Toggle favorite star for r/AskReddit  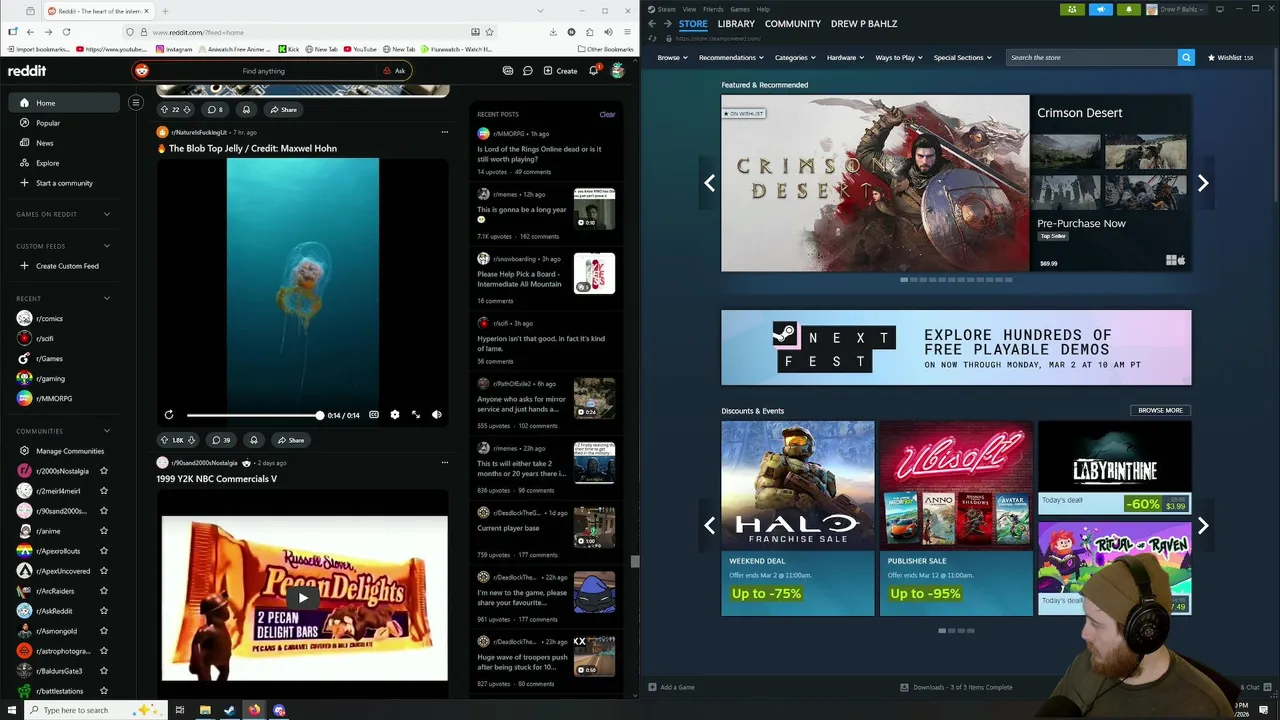[x=104, y=611]
